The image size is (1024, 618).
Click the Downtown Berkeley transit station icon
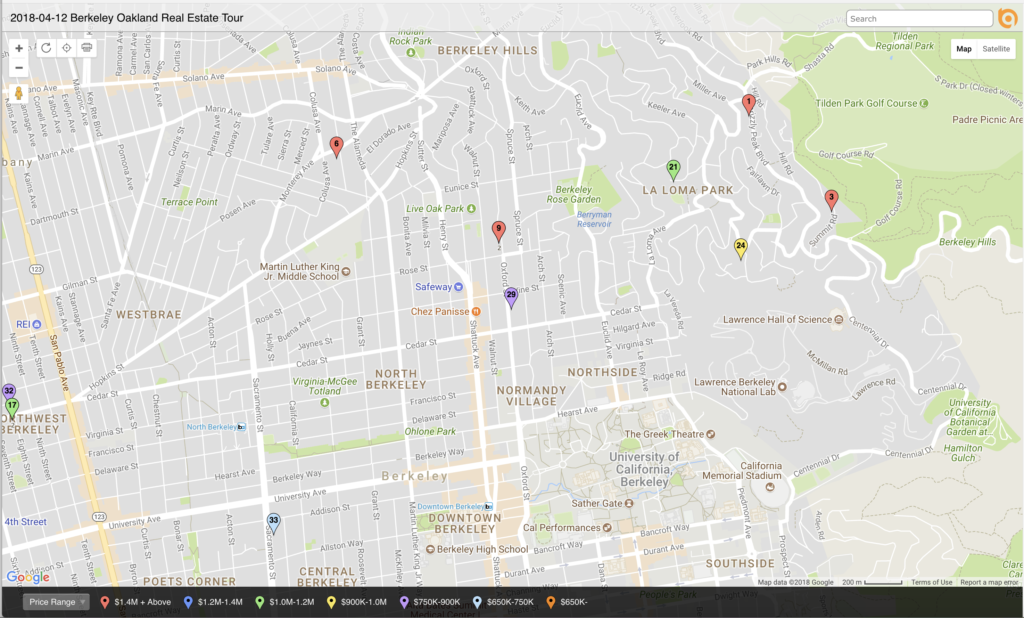488,506
